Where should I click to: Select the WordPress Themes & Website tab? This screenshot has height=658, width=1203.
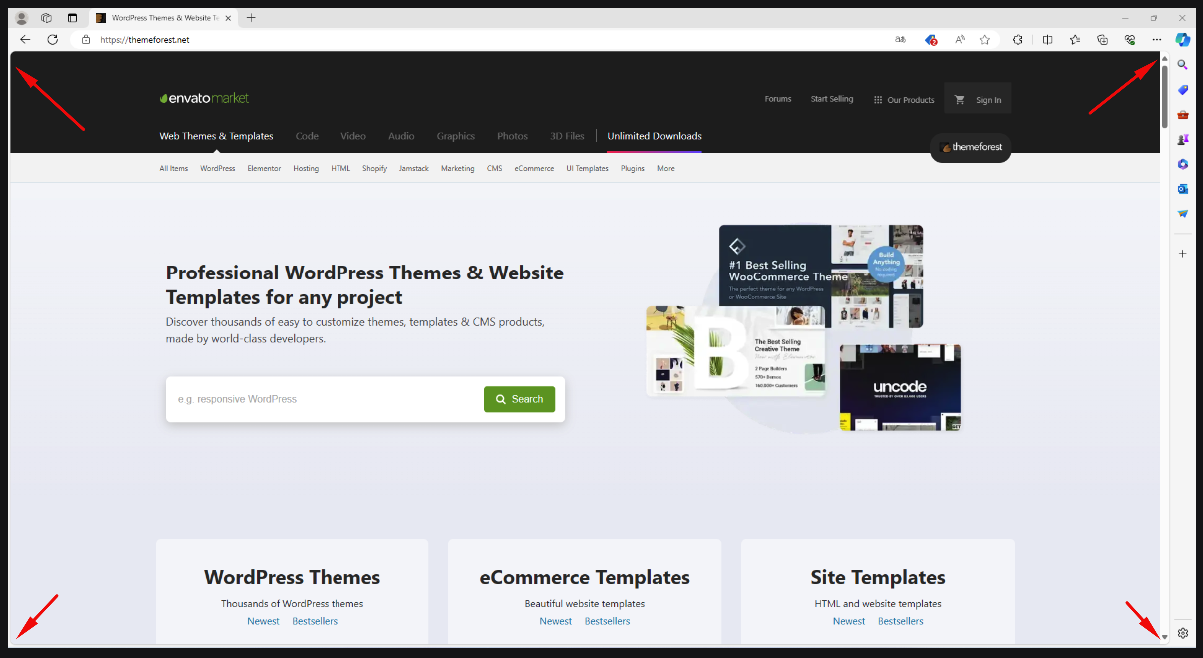point(164,18)
